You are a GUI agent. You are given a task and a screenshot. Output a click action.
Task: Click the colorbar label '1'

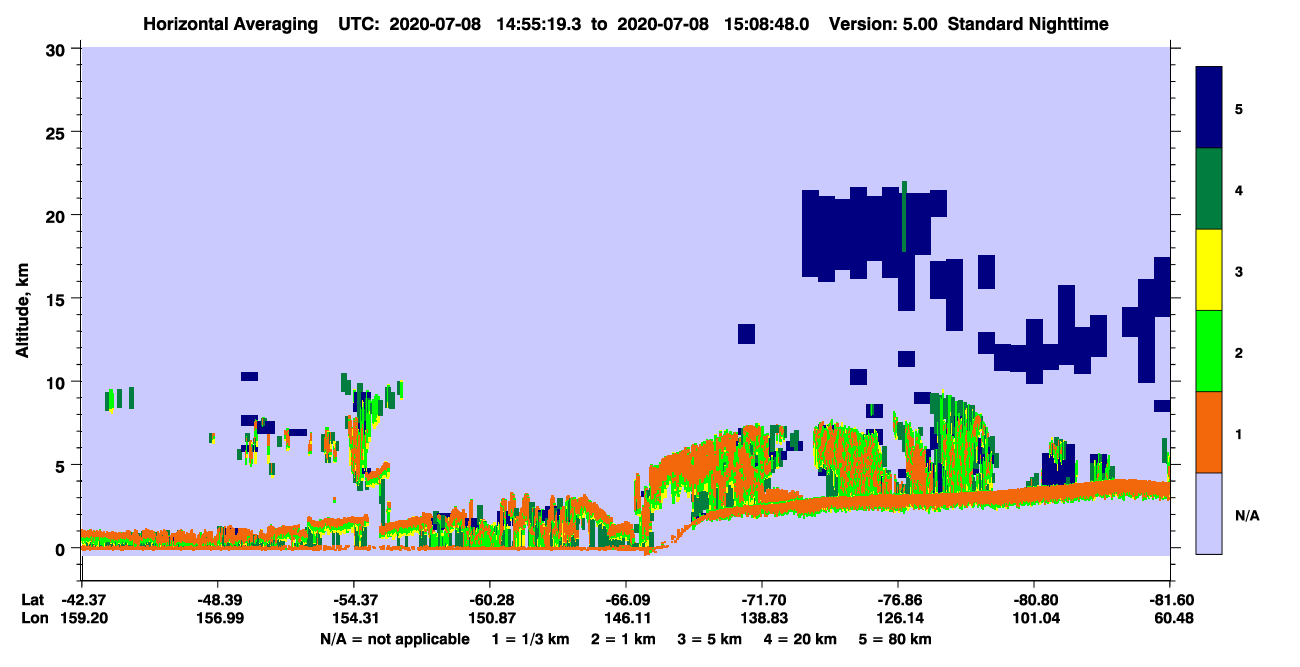point(1239,433)
